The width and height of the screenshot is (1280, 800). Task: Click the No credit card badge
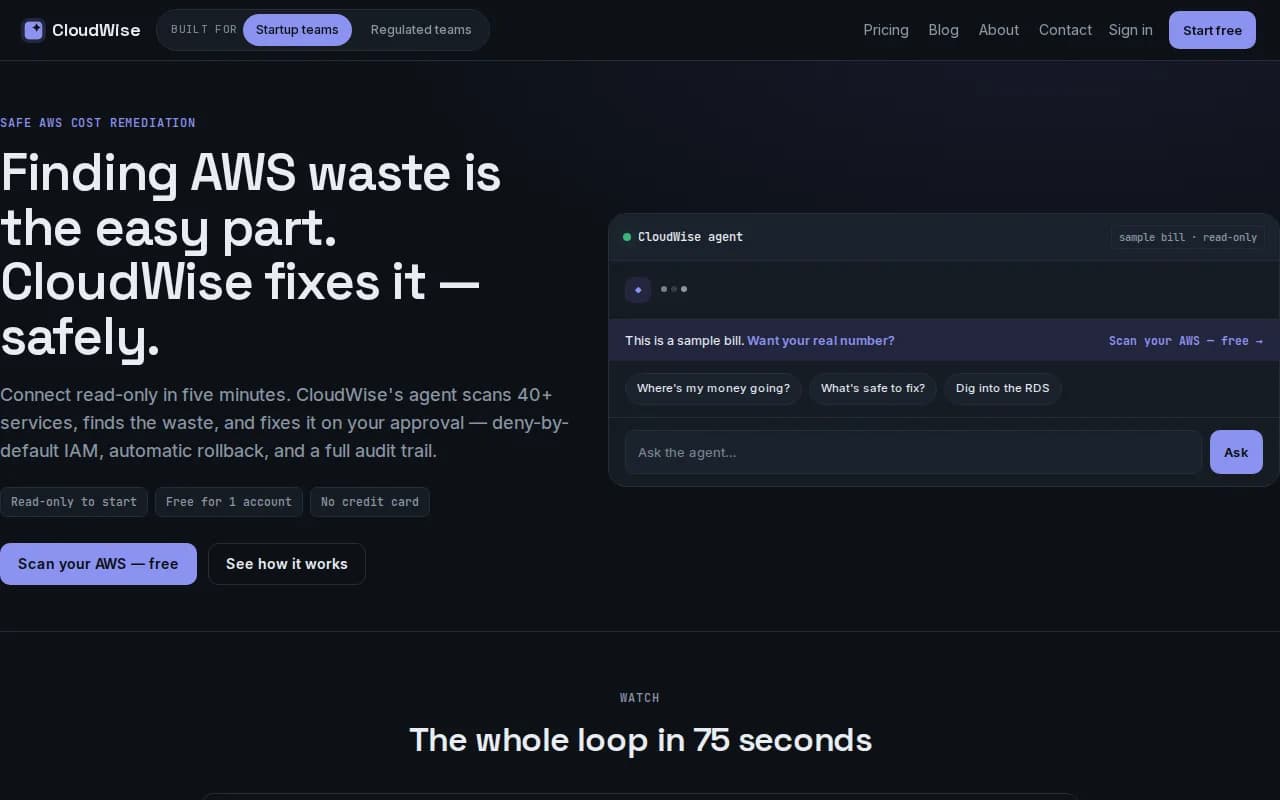[370, 502]
